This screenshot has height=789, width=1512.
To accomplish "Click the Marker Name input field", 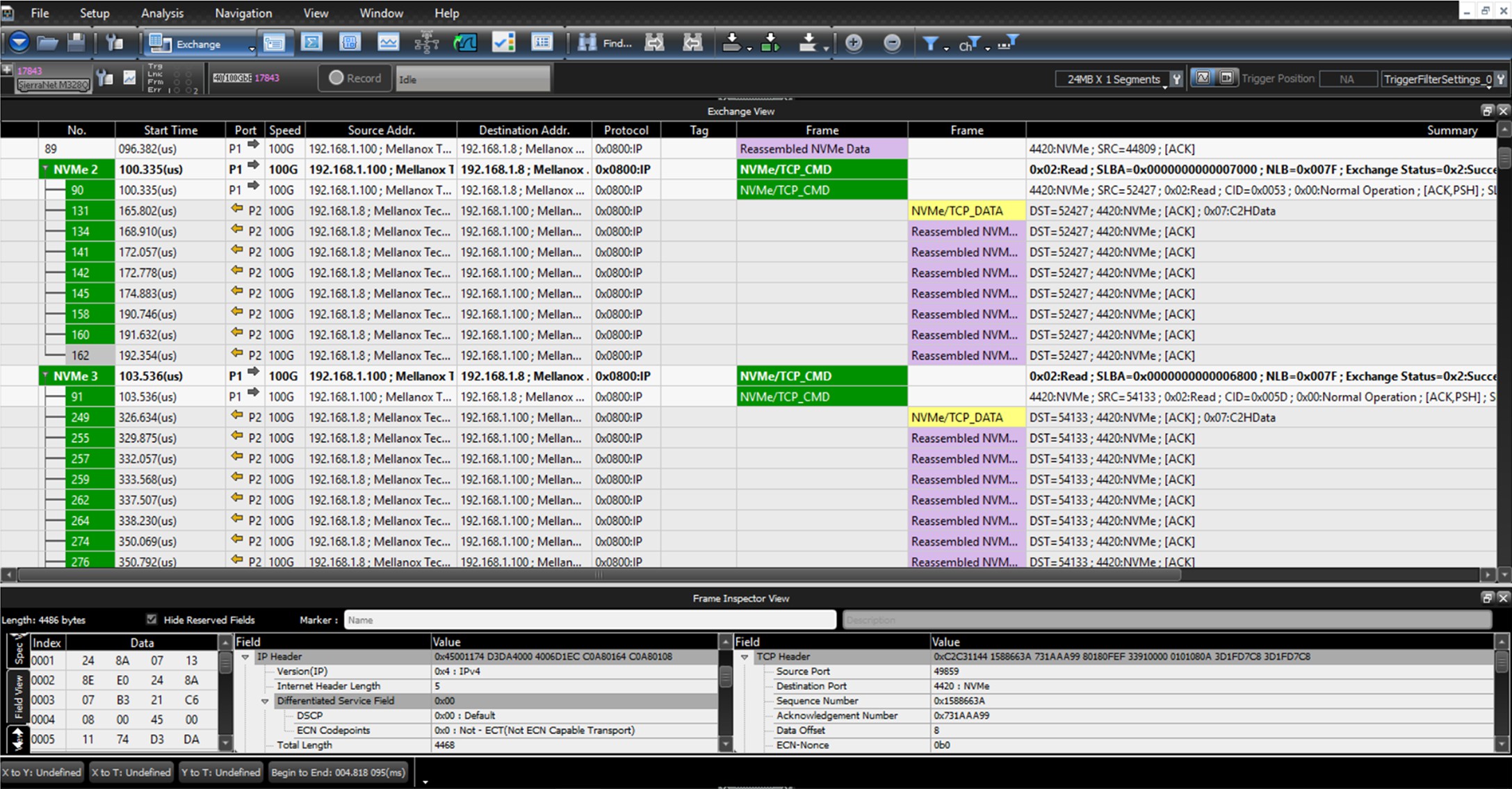I will (x=590, y=619).
